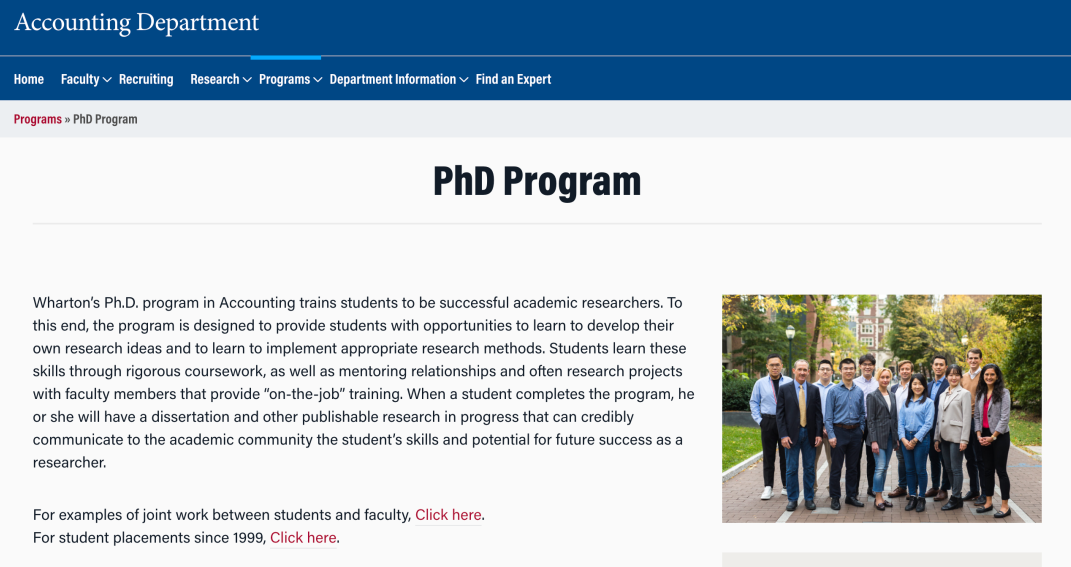Viewport: 1071px width, 567px height.
Task: Open the Department Information menu
Action: click(393, 79)
